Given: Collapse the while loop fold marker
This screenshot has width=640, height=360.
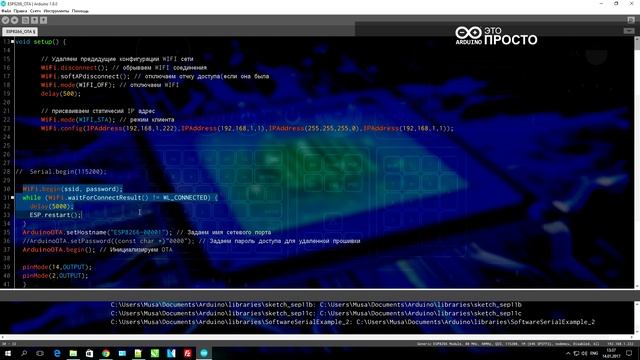Looking at the screenshot, I should [x=13, y=198].
